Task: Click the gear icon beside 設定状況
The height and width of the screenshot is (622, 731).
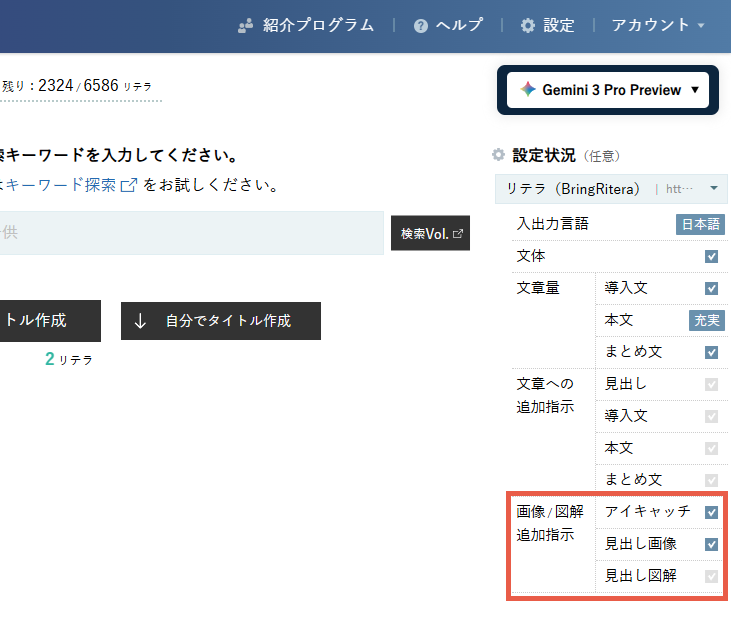Action: [498, 155]
